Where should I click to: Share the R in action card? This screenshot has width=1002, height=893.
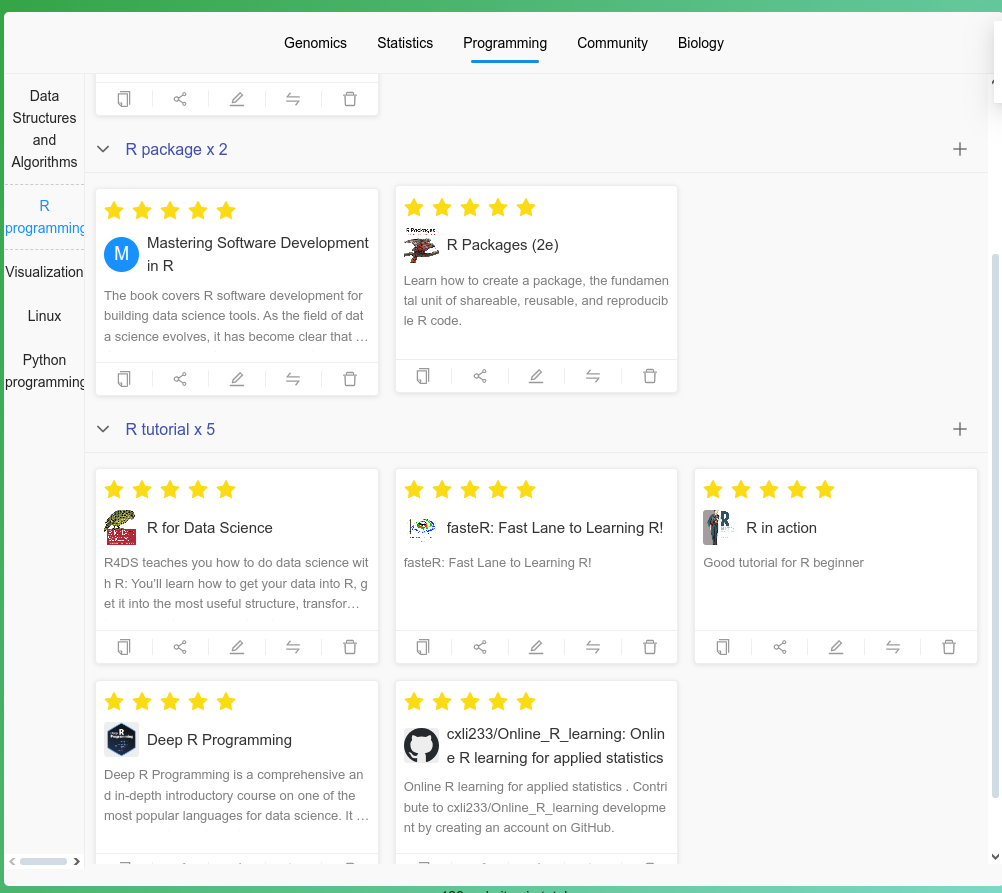pyautogui.click(x=780, y=647)
